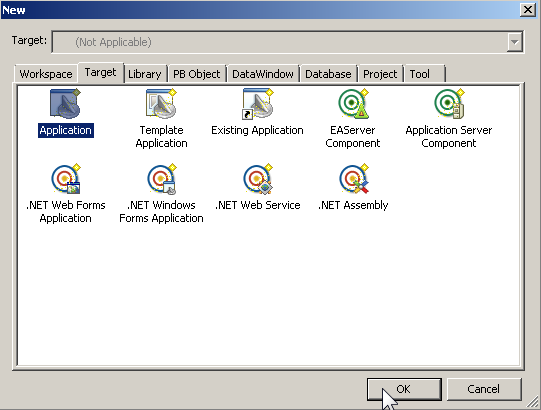Choose .NET Web Forms Application icon

(x=66, y=179)
